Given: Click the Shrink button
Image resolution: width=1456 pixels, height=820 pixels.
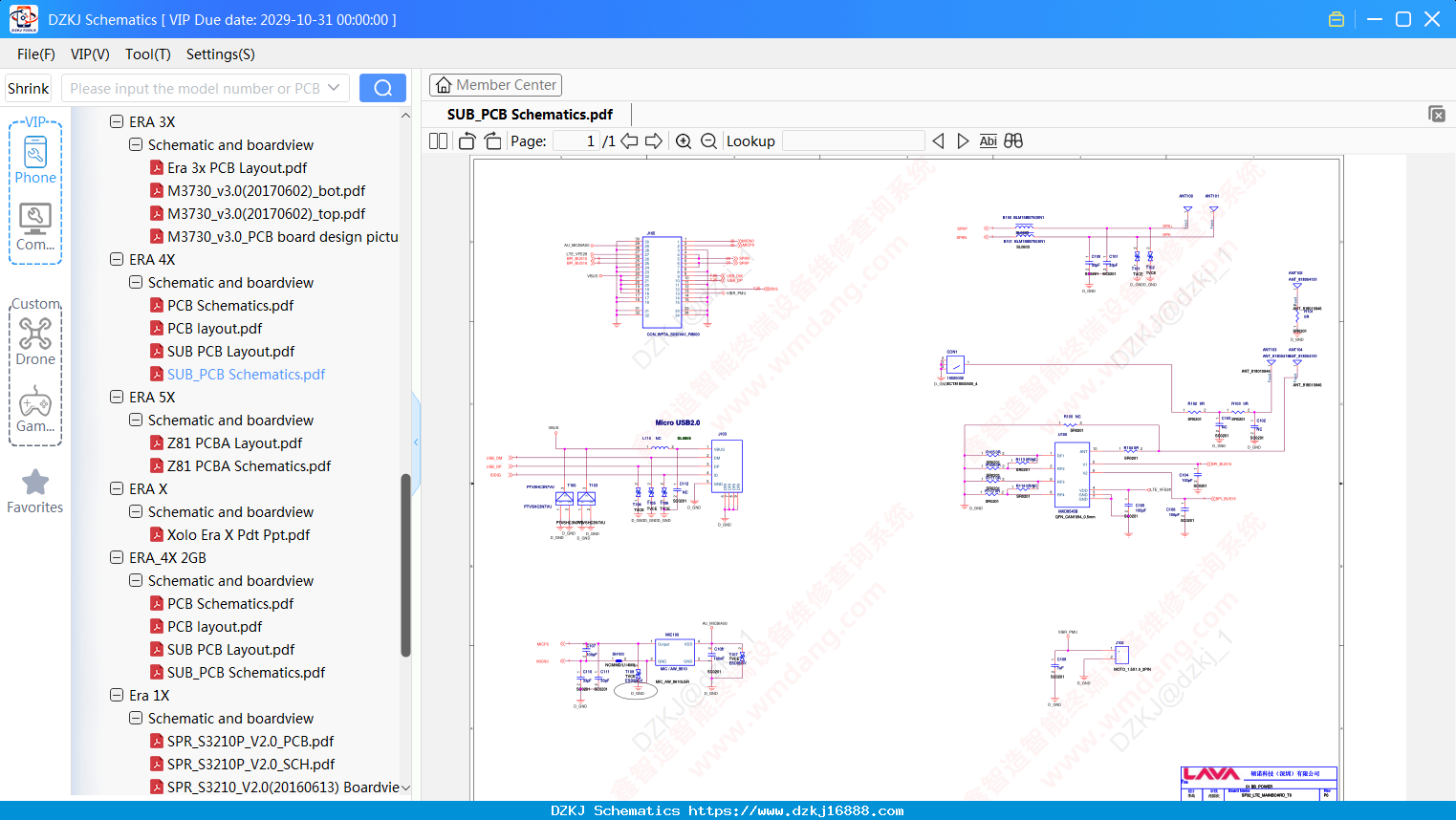Looking at the screenshot, I should (28, 88).
